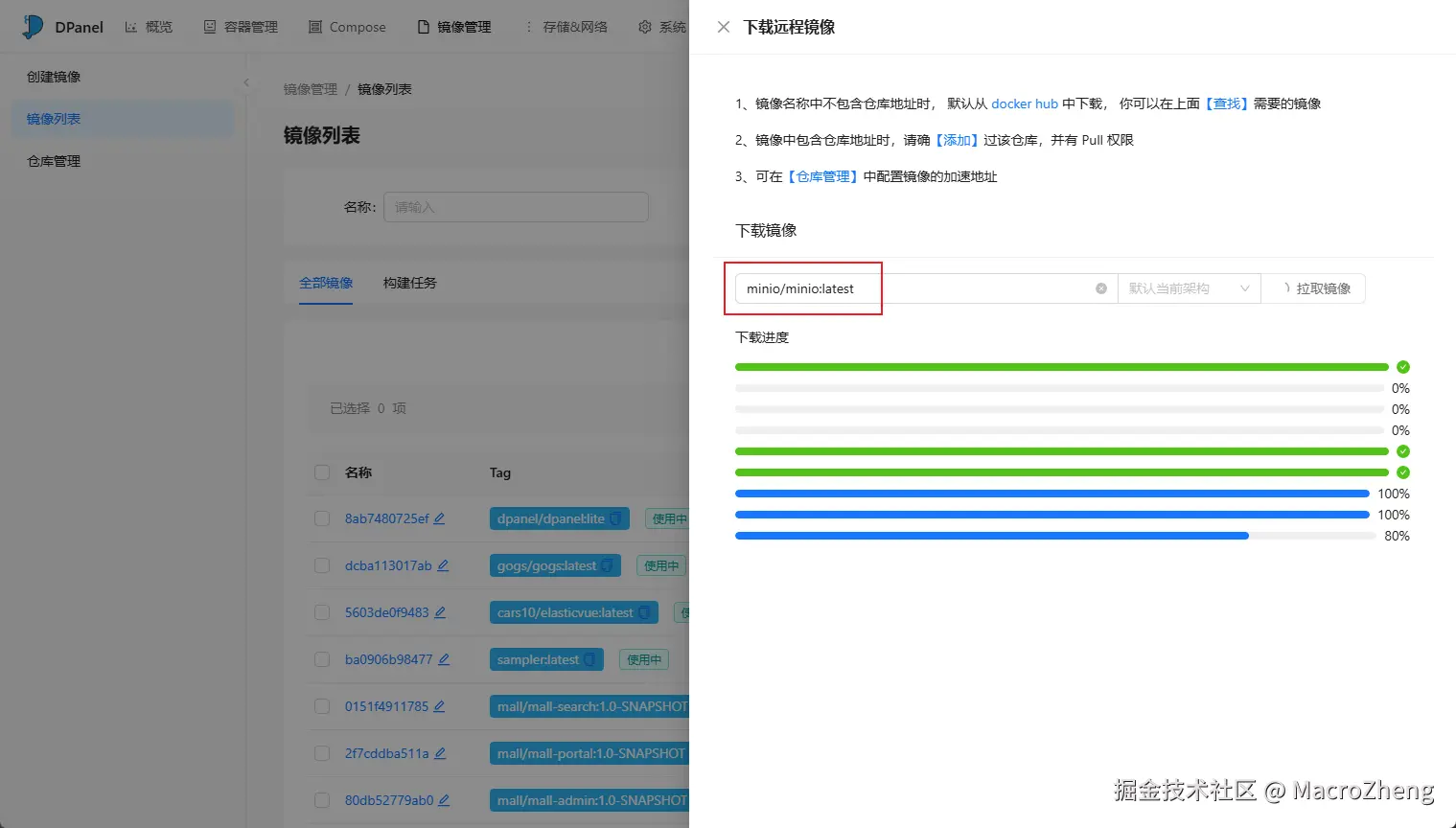Screen dimensions: 1456x828
Task: Click the 拉取镜像 pull button
Action: pos(1313,288)
